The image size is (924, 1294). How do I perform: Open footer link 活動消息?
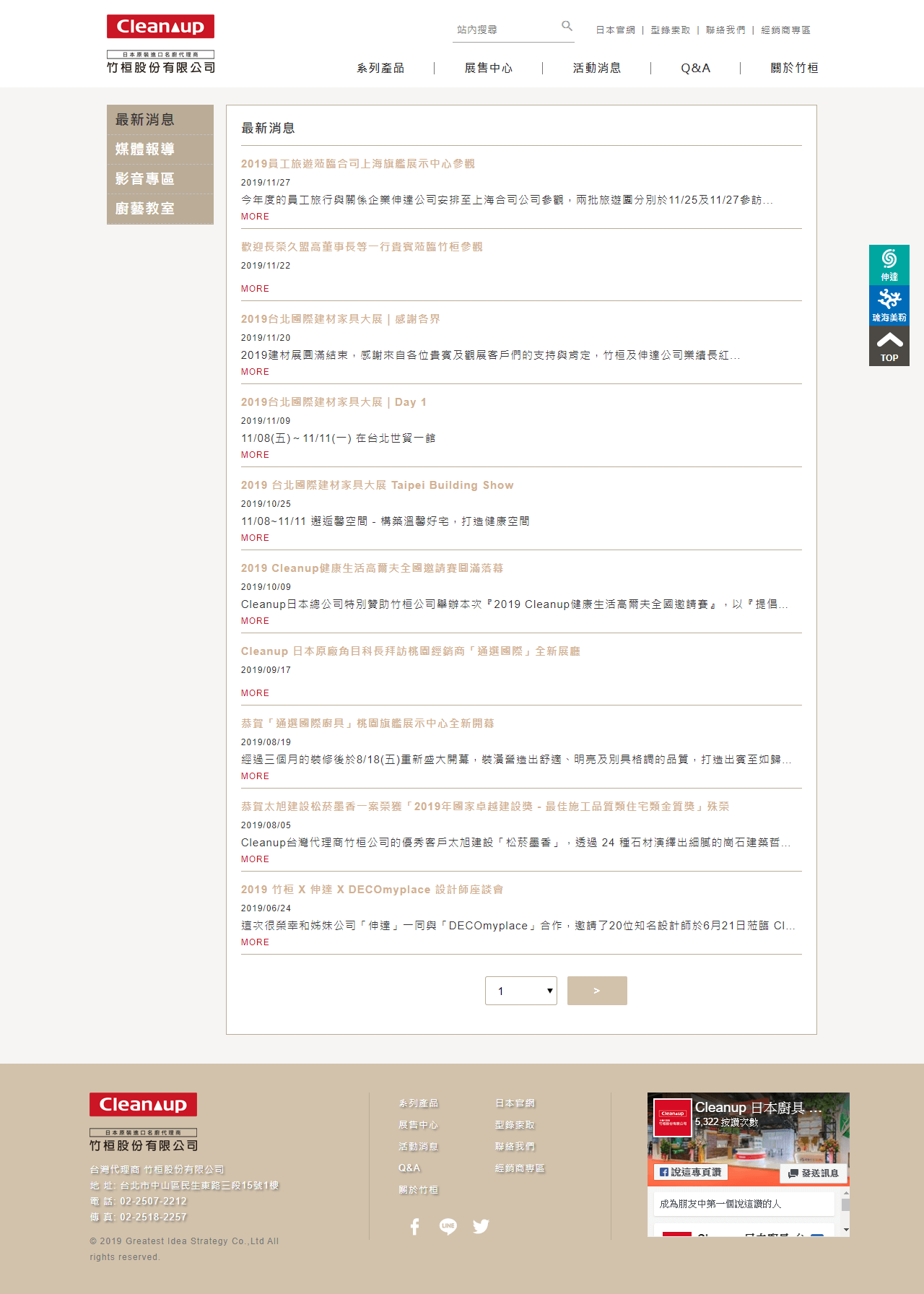tap(419, 1147)
